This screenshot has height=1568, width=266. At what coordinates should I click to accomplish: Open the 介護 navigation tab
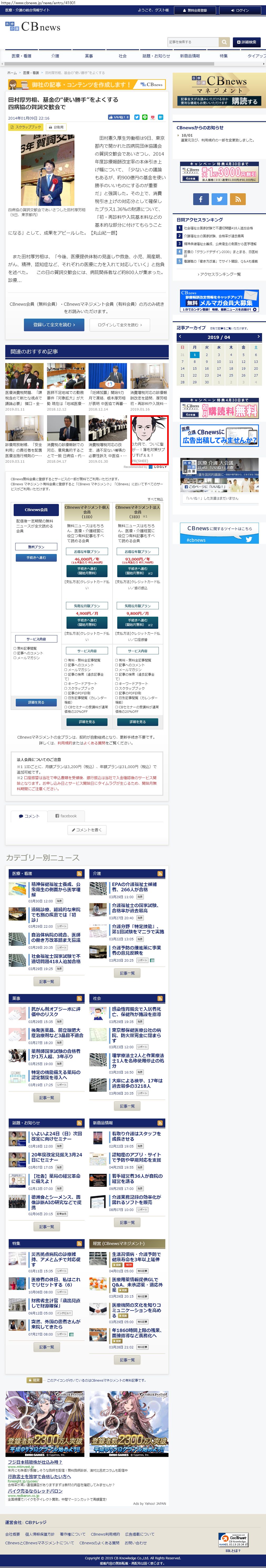click(55, 56)
